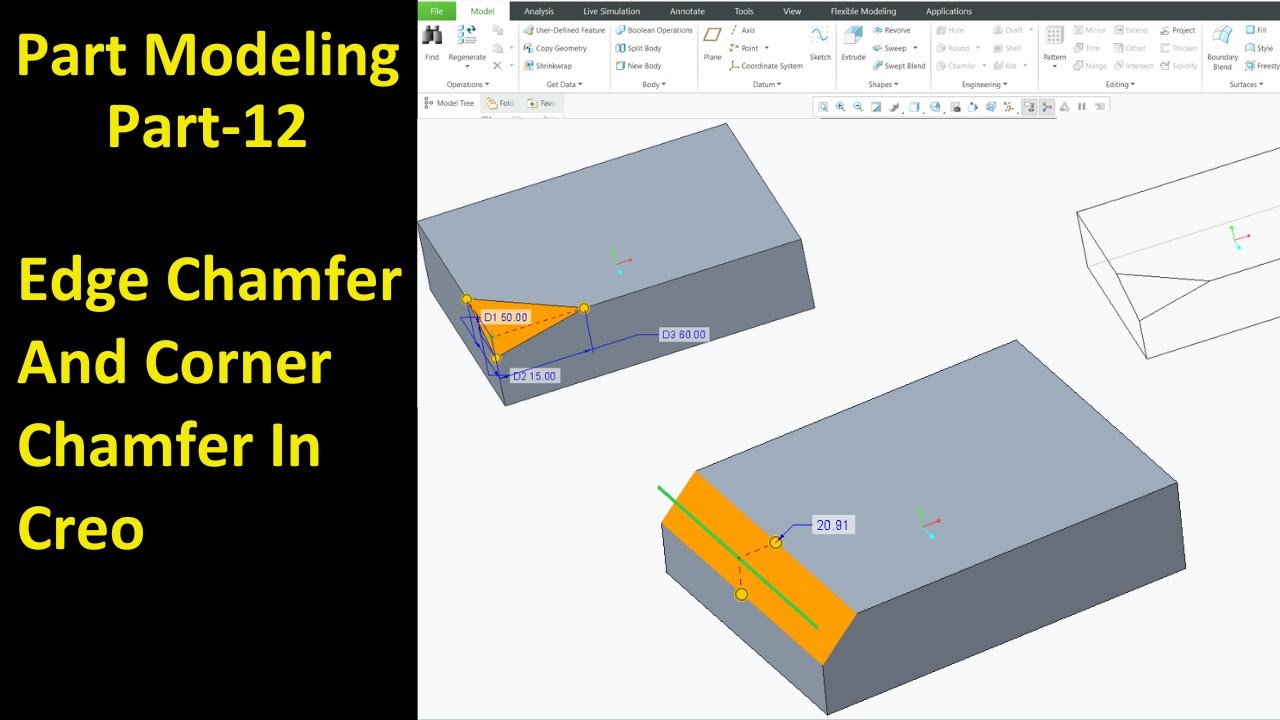Screen dimensions: 1280x720
Task: Open the View Manager icon
Action: 955,106
